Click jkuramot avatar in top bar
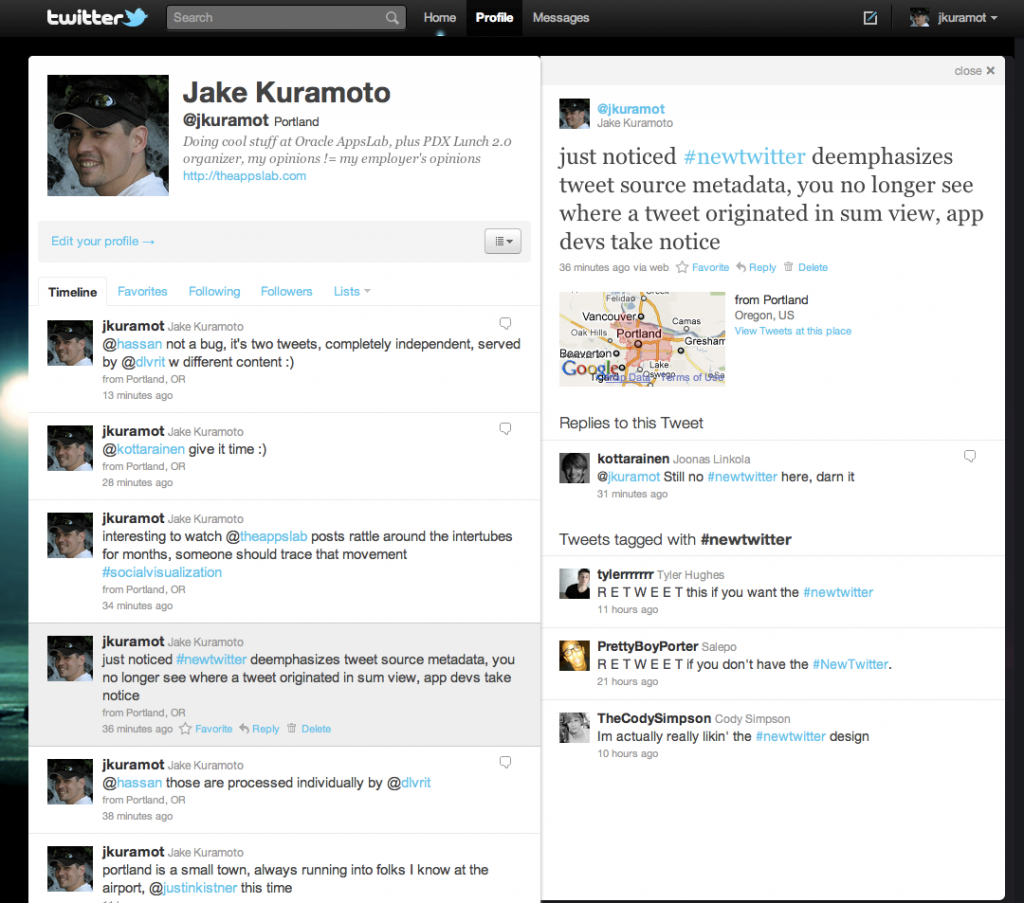The image size is (1024, 903). click(x=920, y=18)
